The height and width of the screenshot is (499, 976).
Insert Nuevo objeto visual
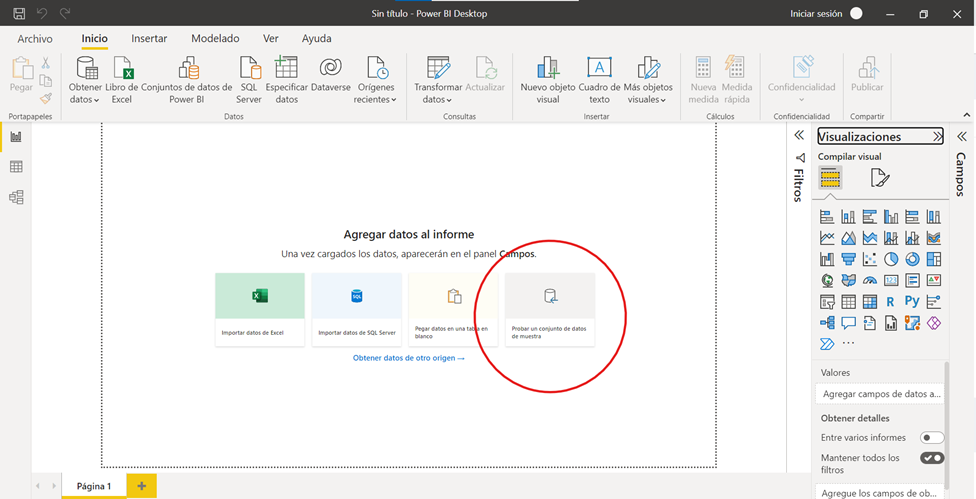[x=548, y=81]
